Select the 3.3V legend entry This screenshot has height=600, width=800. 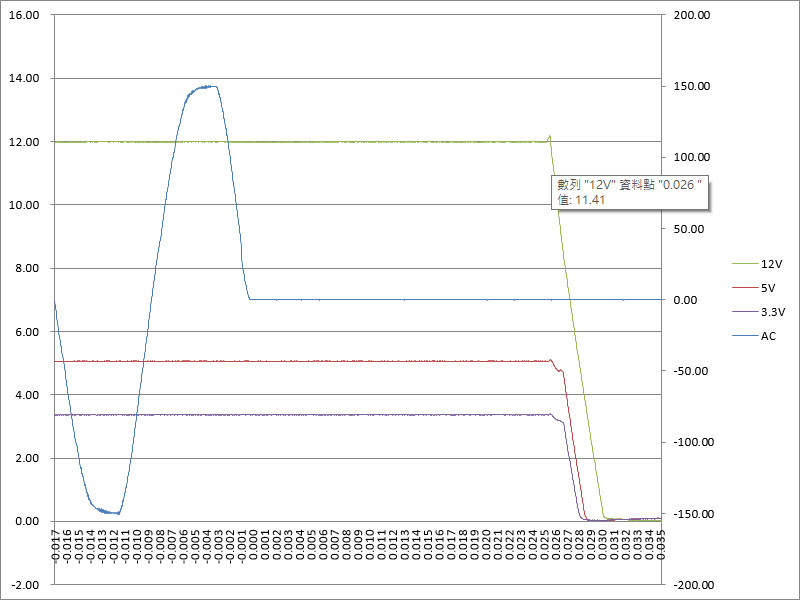point(759,312)
